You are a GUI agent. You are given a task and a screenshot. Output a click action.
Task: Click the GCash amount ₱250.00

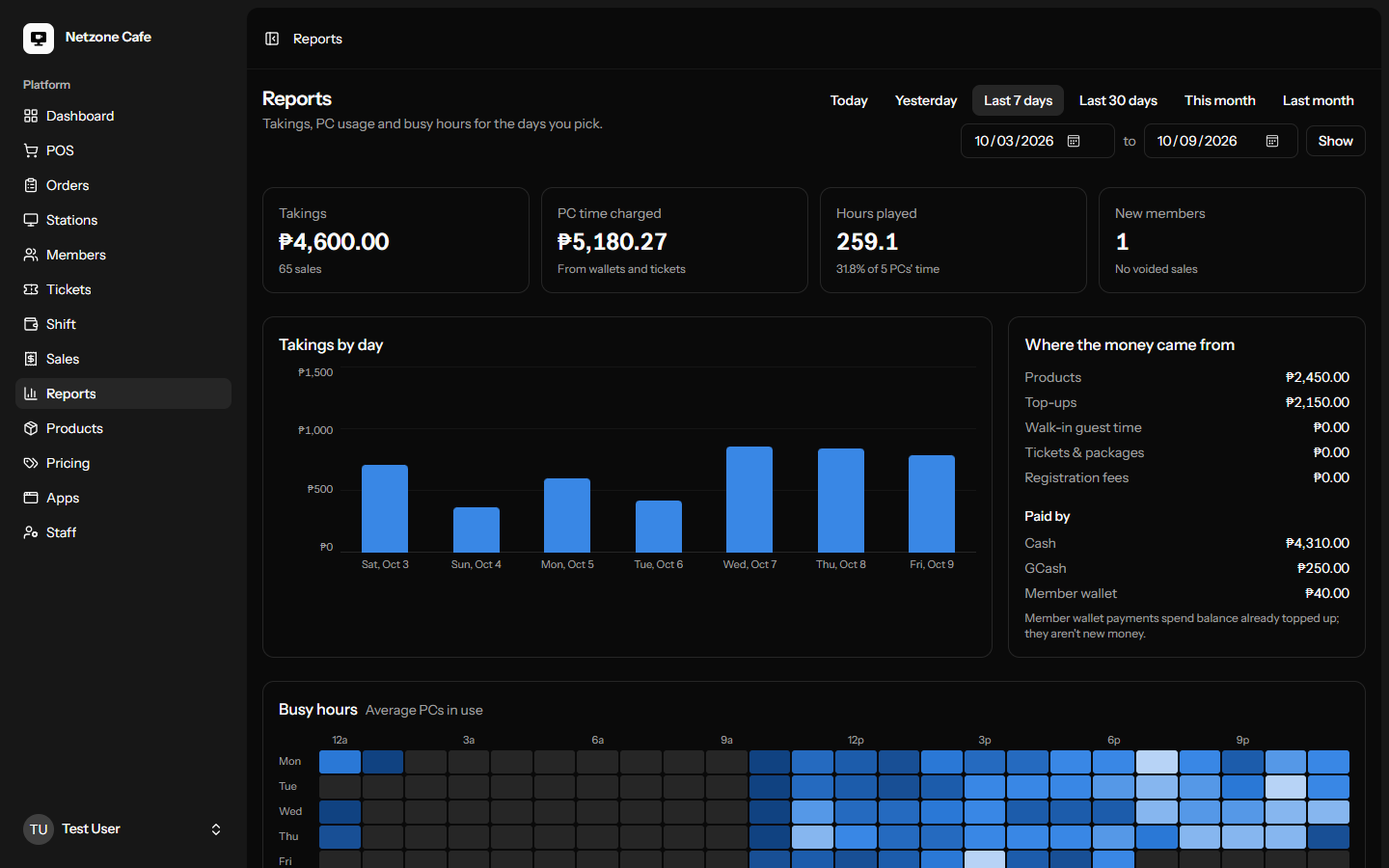coord(1323,568)
